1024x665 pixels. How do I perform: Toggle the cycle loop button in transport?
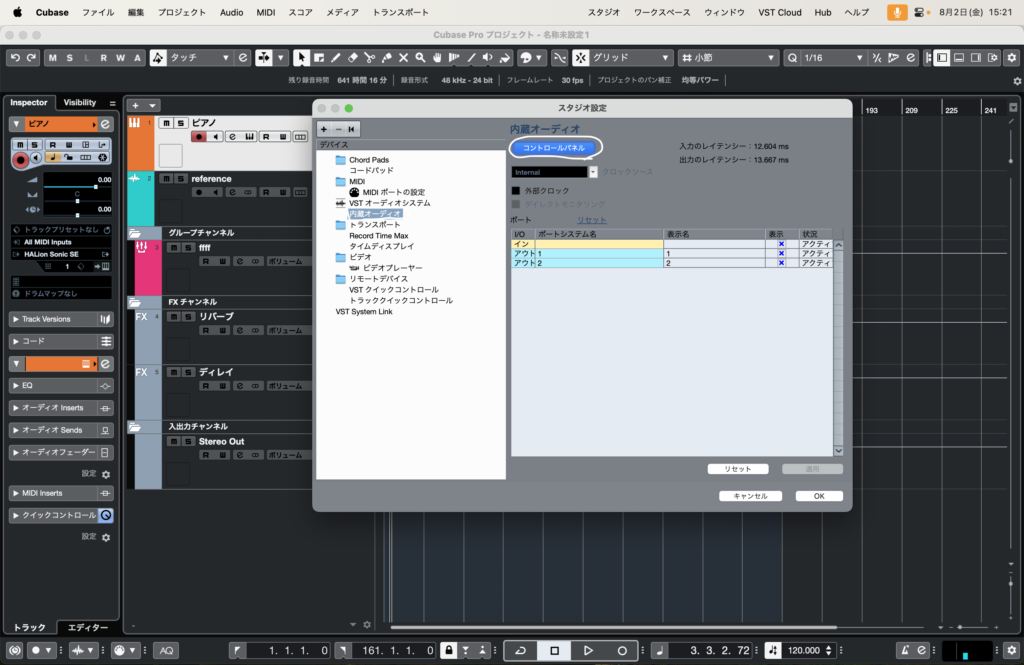tap(520, 650)
